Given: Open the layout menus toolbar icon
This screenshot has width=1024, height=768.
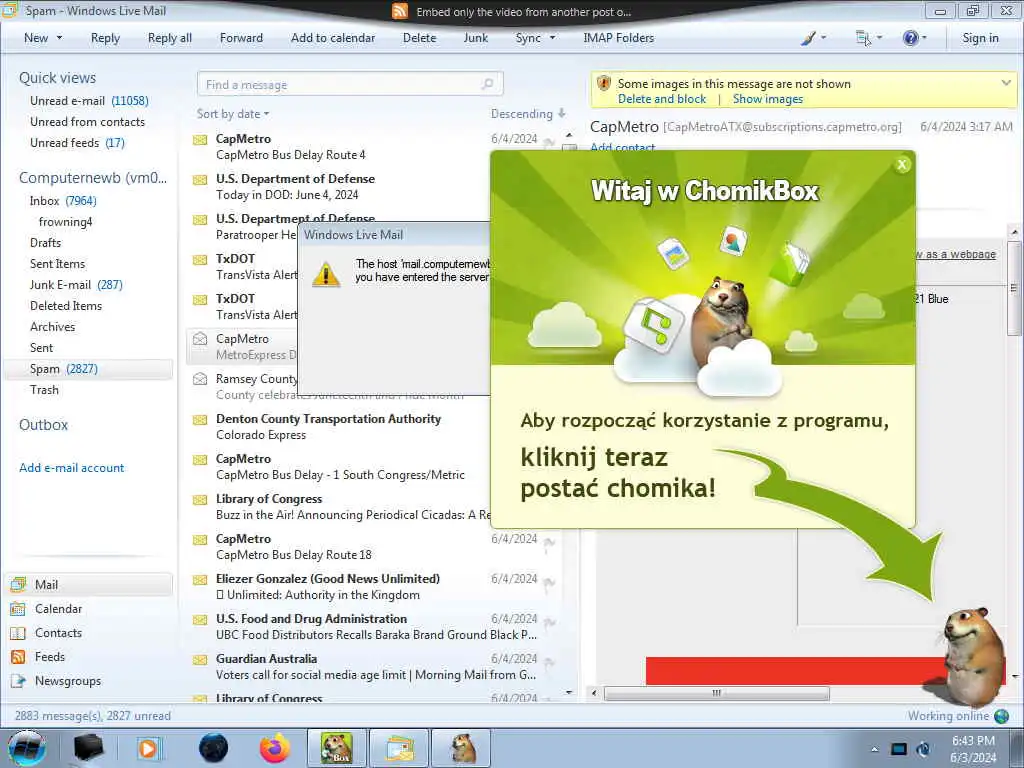Looking at the screenshot, I should click(863, 38).
